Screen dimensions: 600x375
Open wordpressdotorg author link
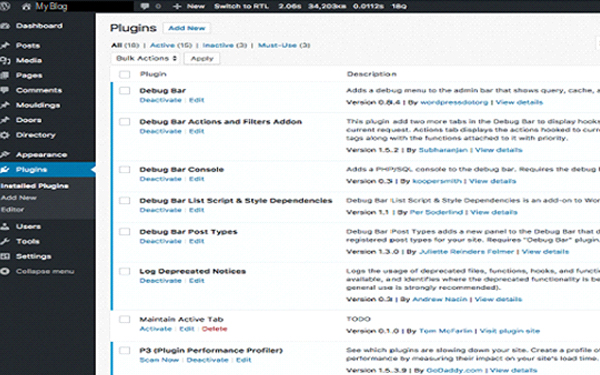point(454,103)
